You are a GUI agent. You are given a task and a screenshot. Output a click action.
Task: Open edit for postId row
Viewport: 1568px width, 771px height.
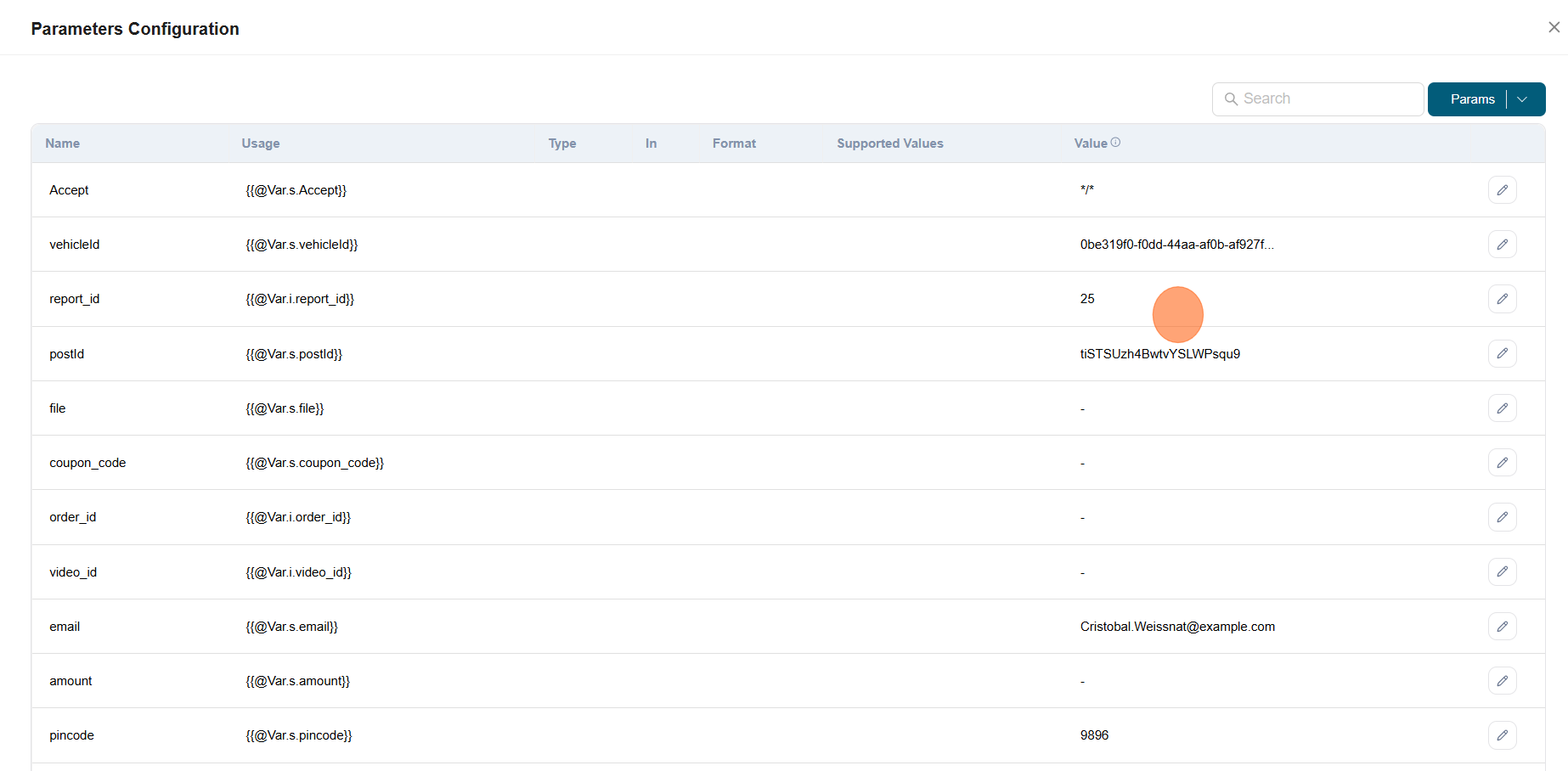click(1502, 353)
